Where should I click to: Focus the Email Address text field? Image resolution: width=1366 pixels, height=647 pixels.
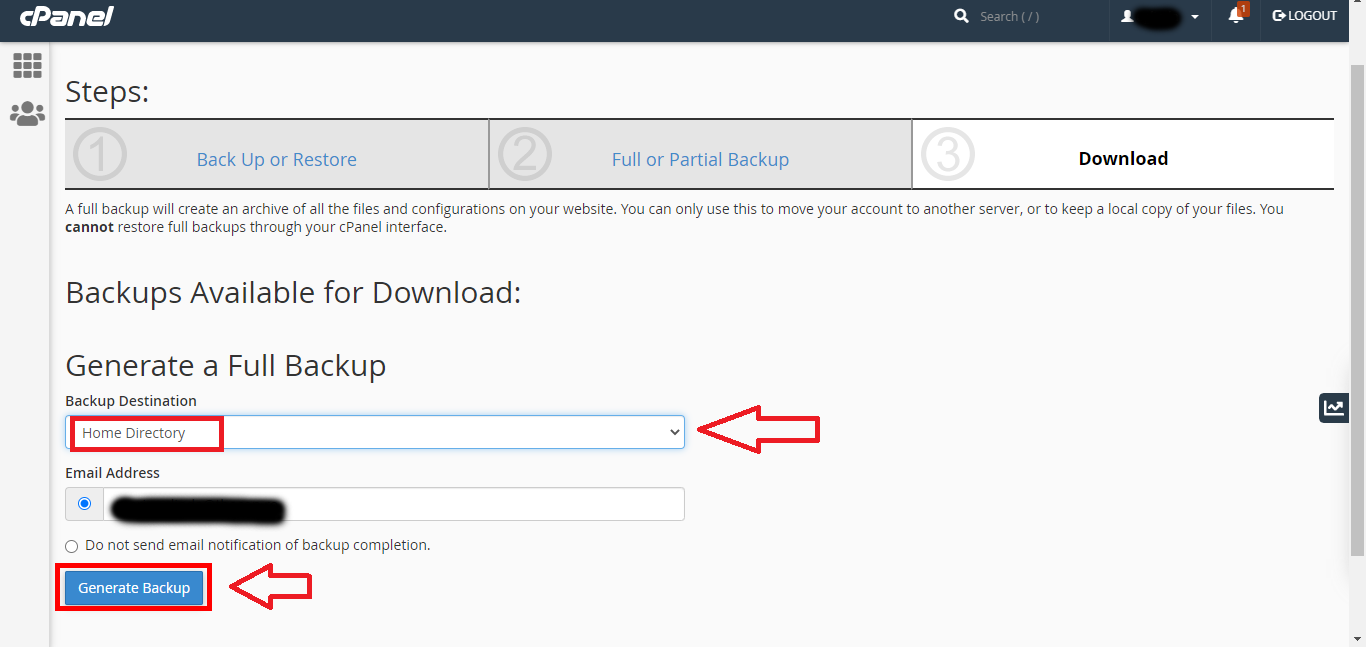click(393, 504)
